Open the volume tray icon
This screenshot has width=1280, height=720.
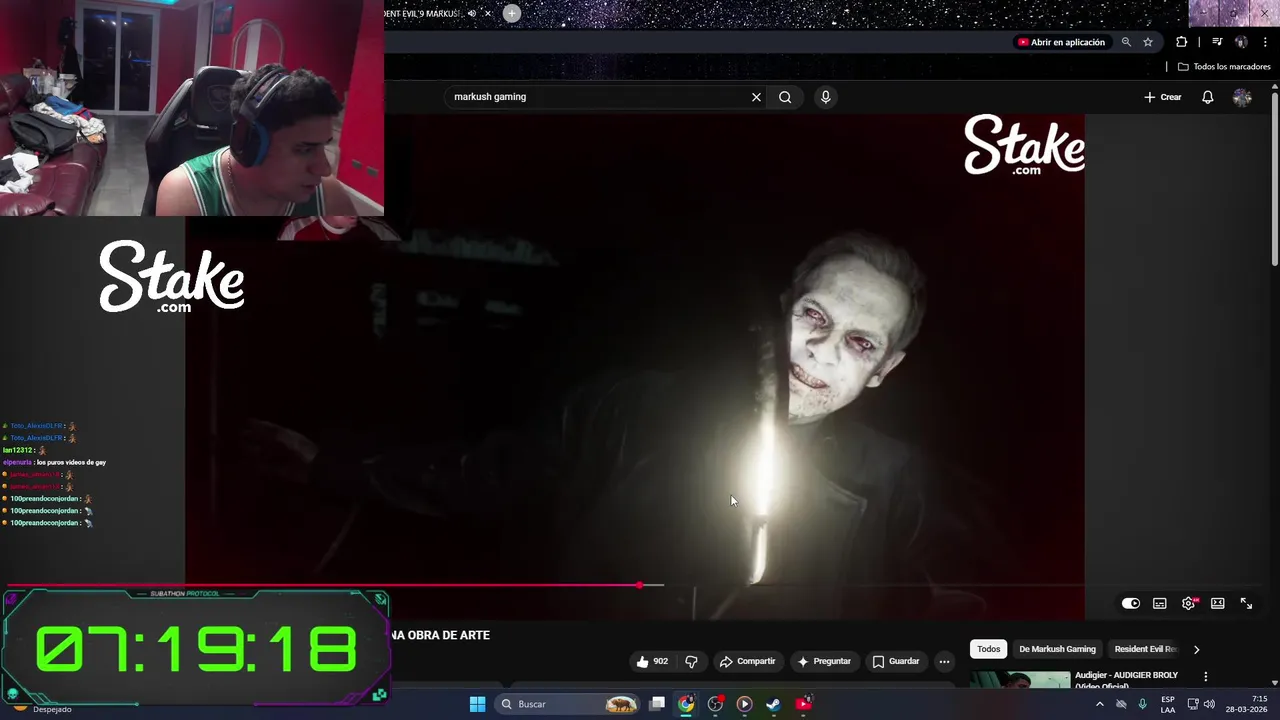1209,704
